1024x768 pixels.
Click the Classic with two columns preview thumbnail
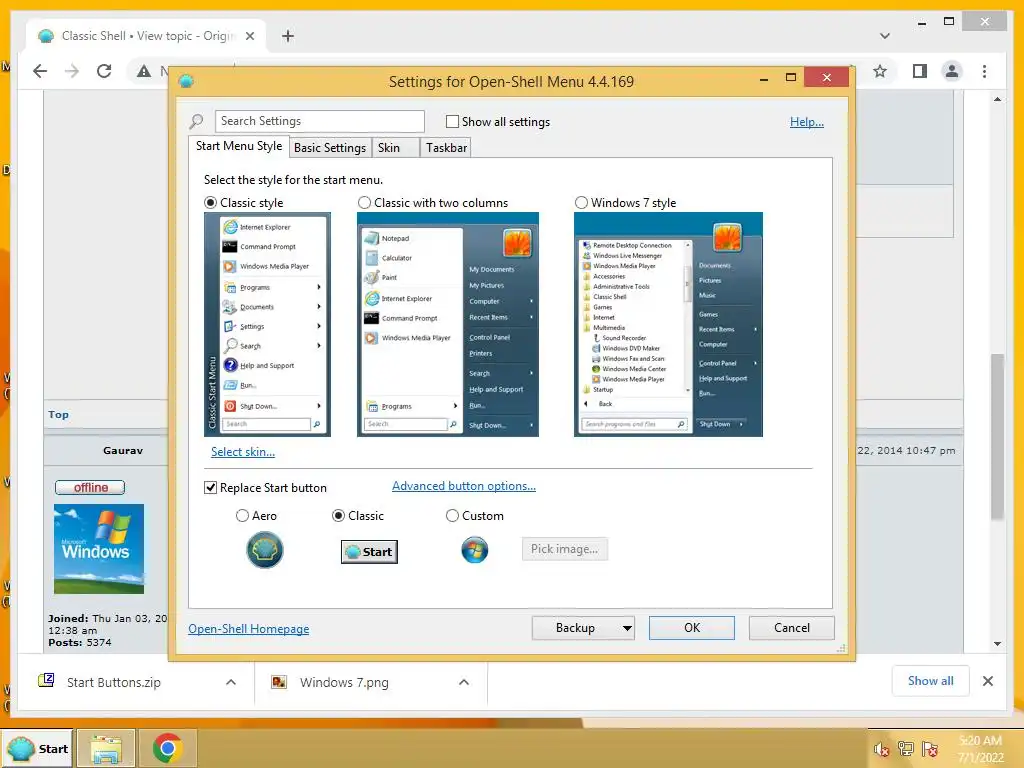coord(448,325)
